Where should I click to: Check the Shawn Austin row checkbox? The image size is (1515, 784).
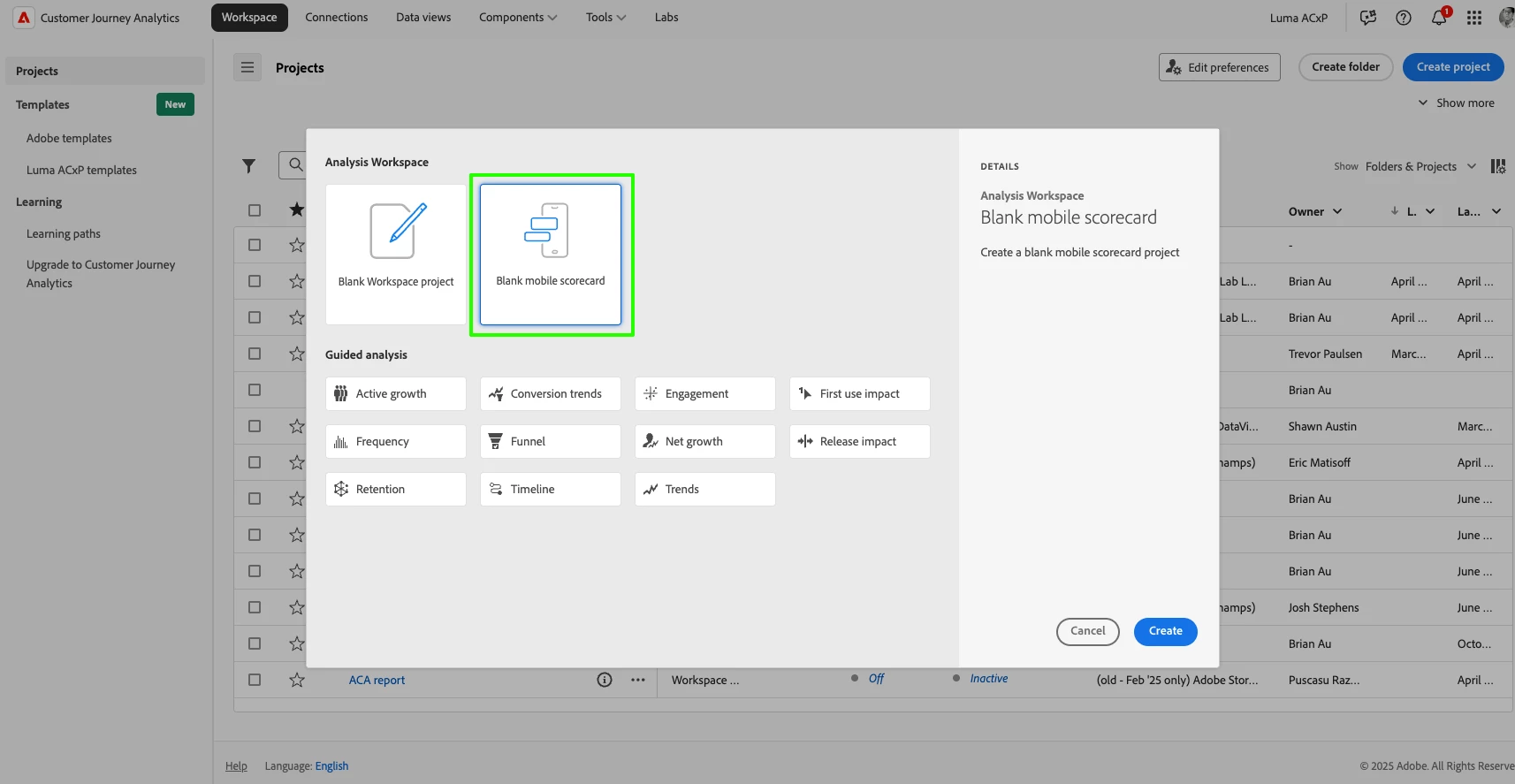[255, 426]
